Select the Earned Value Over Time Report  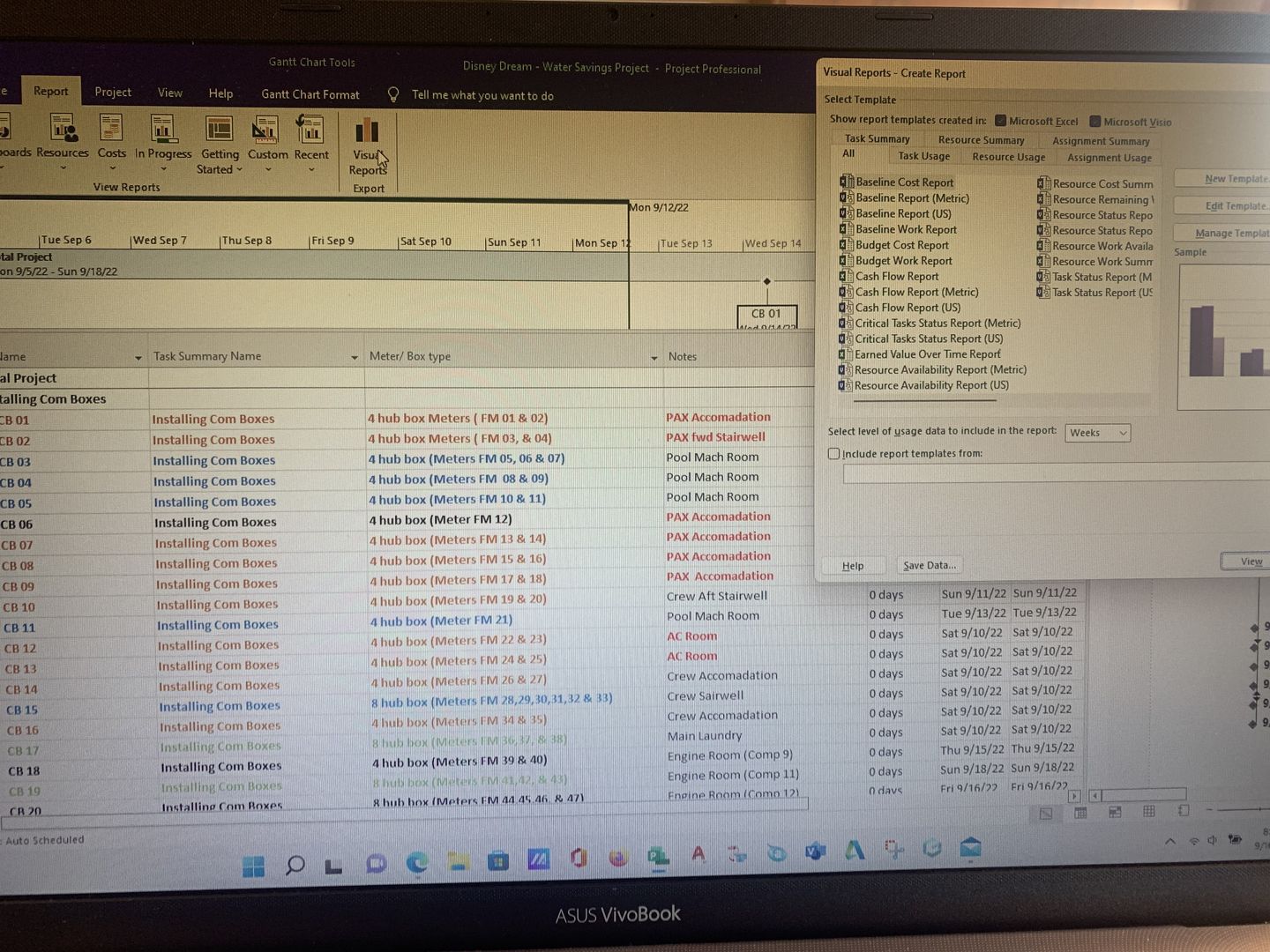920,354
